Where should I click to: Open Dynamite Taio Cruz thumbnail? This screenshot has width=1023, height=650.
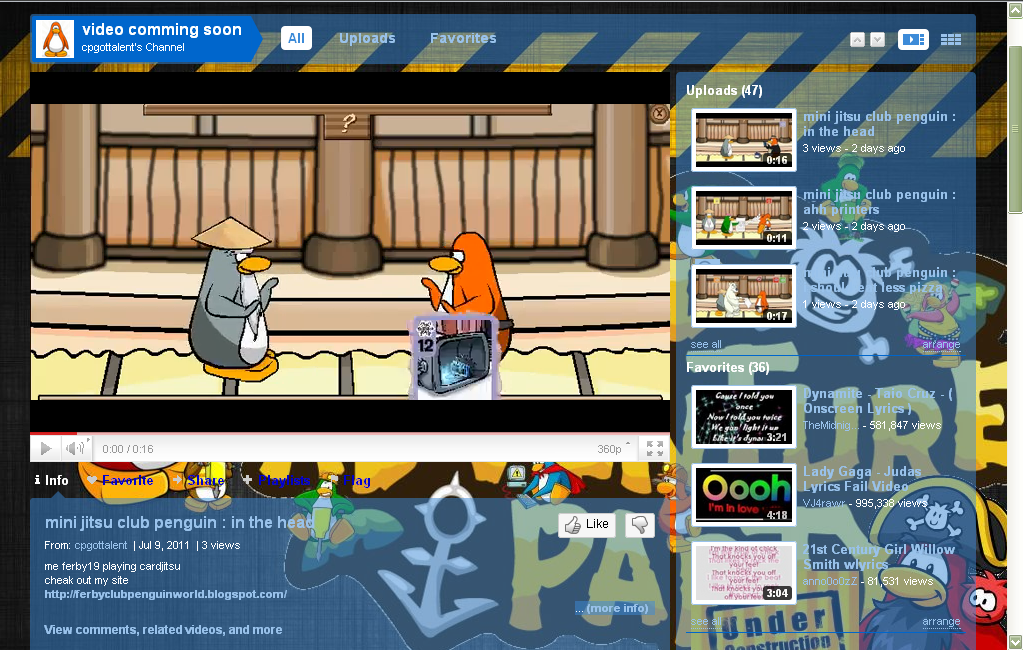tap(744, 416)
